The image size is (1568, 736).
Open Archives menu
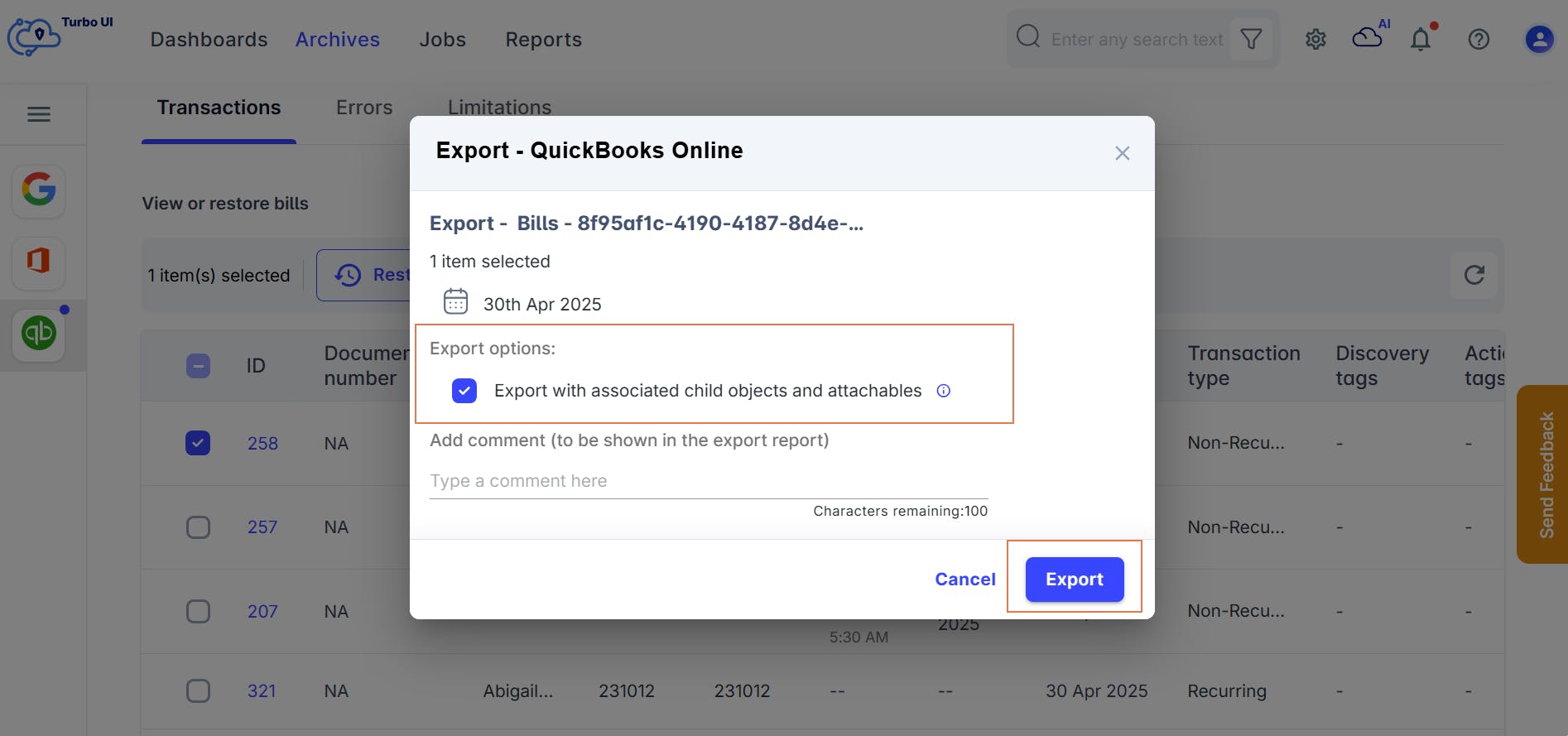338,40
